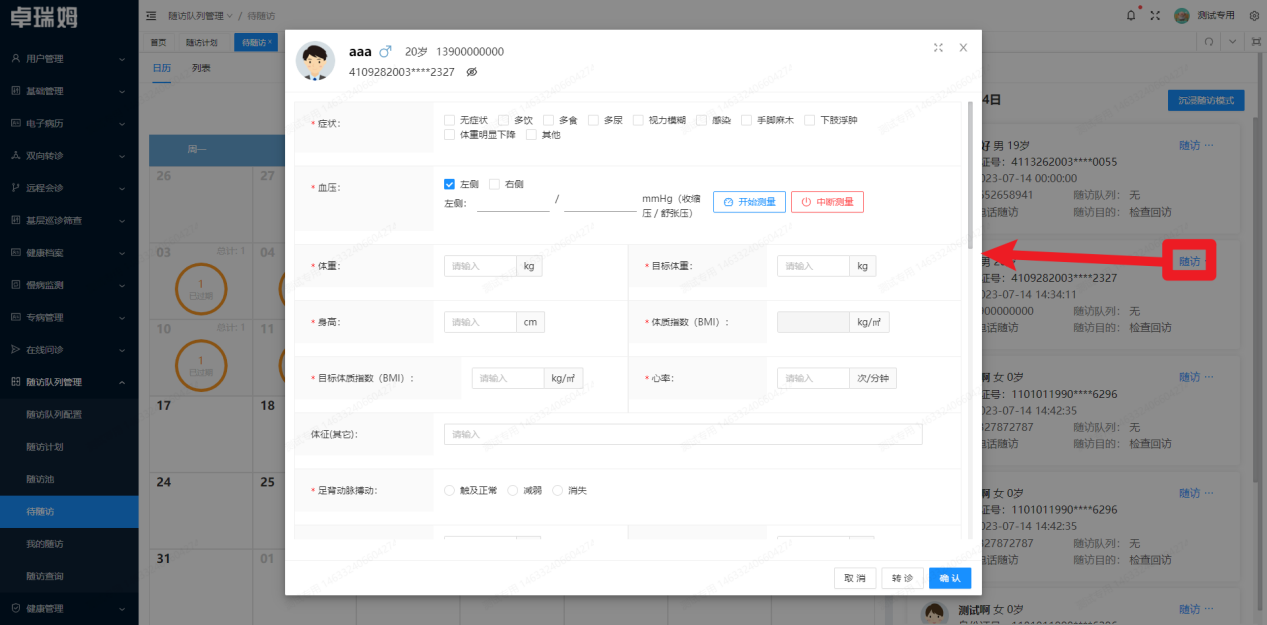Select 触及正常 radio button

tap(449, 490)
